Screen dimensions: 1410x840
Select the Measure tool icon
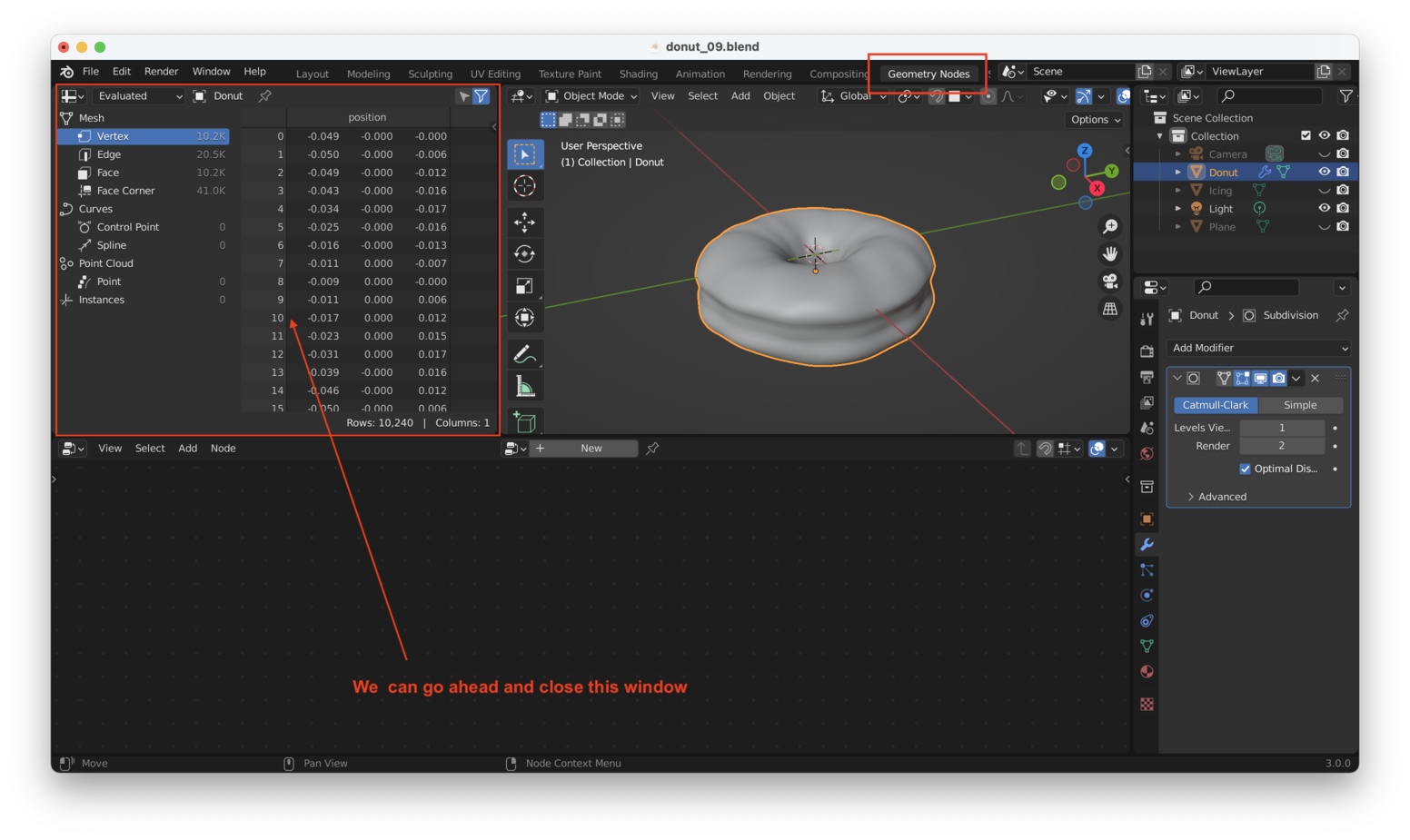[524, 387]
